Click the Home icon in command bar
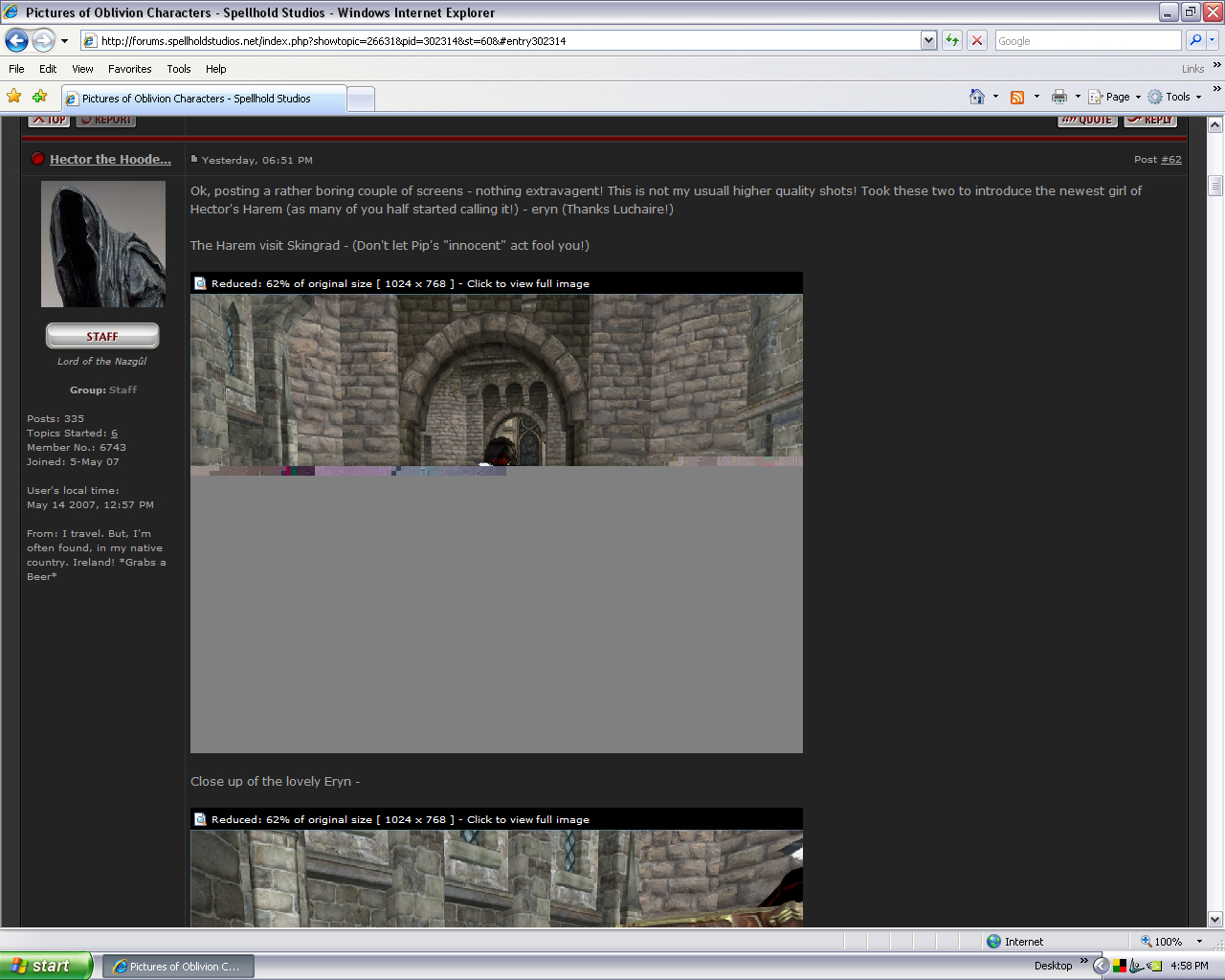Screen dimensions: 1225x980 pos(976,97)
